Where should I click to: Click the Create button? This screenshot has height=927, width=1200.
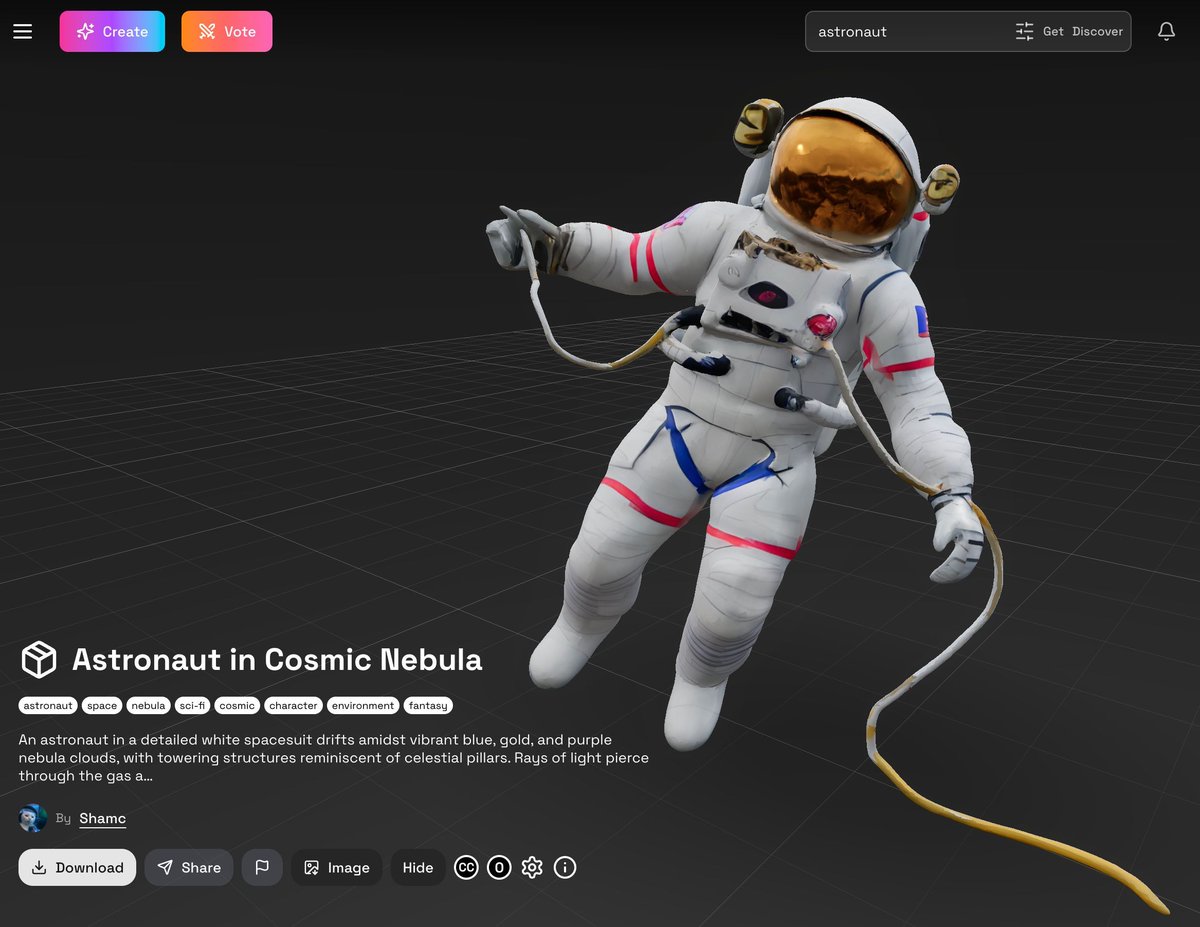112,31
